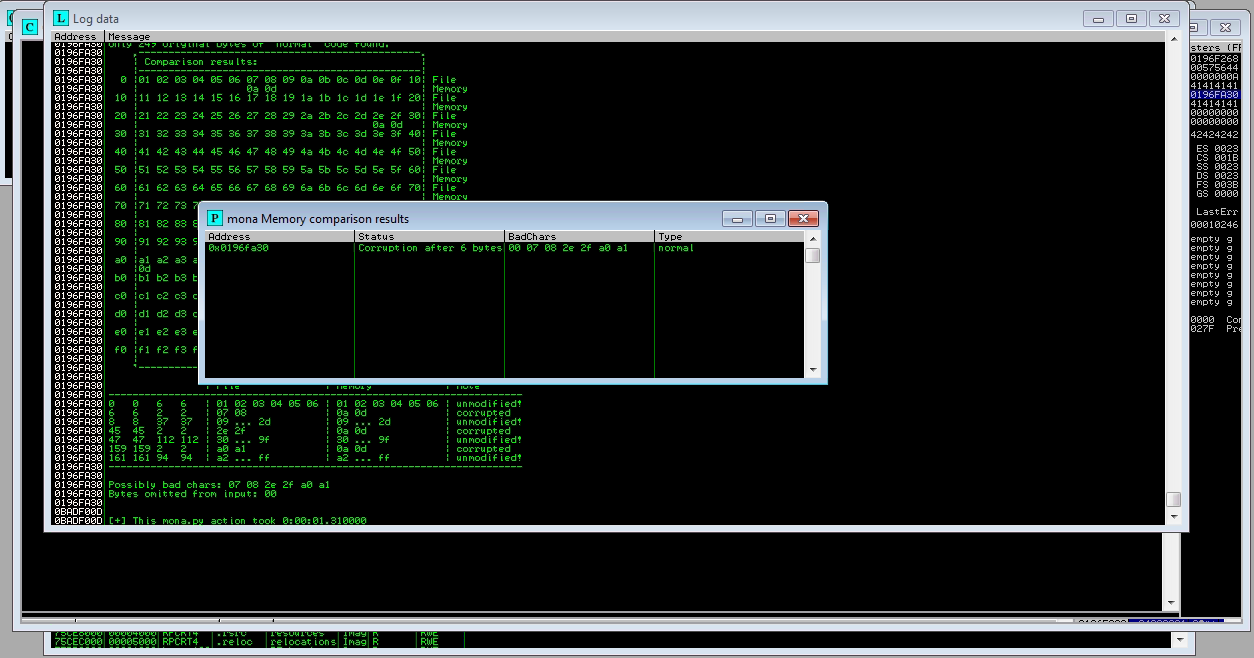Image resolution: width=1254 pixels, height=658 pixels.
Task: Click the 'P' icon of mona results window
Action: pos(215,218)
